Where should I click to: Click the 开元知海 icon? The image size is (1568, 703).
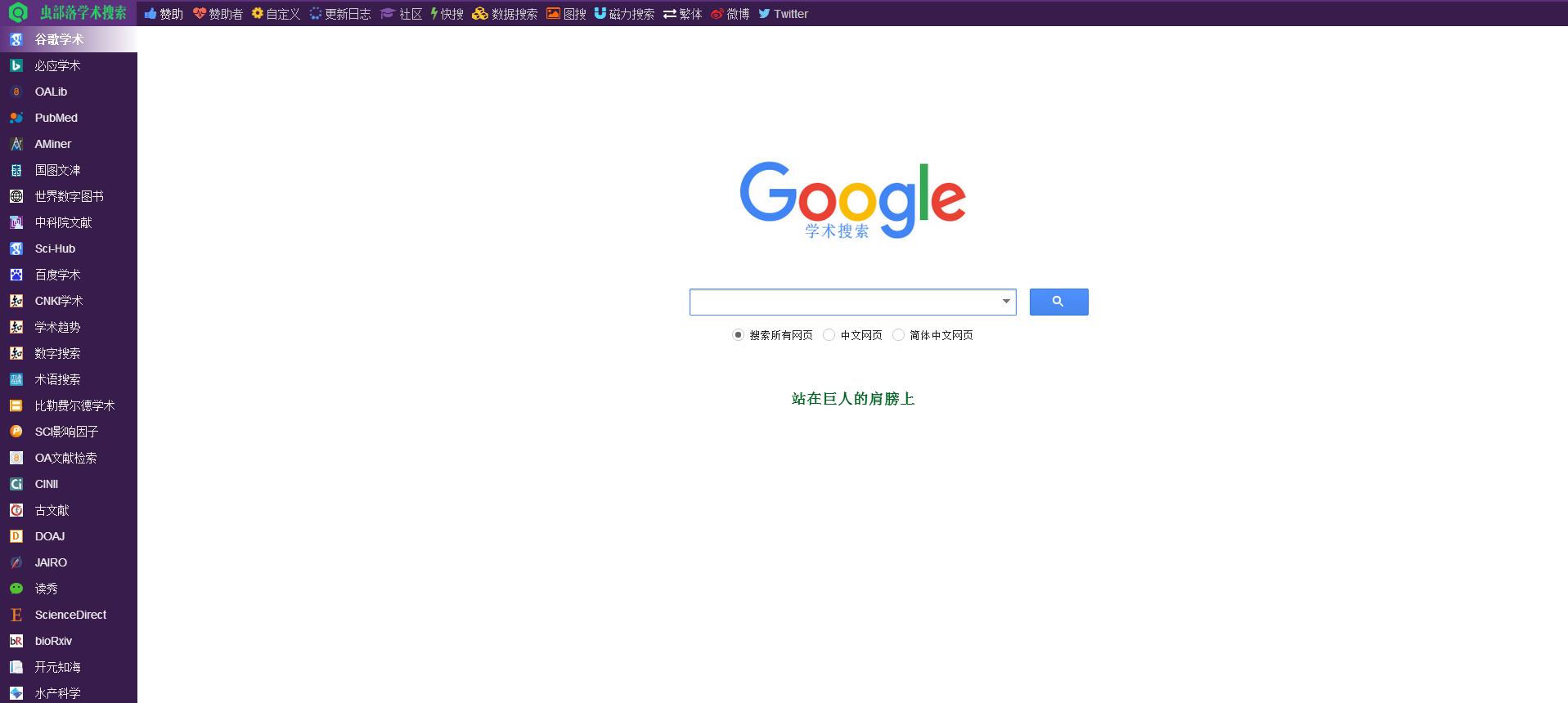(16, 667)
